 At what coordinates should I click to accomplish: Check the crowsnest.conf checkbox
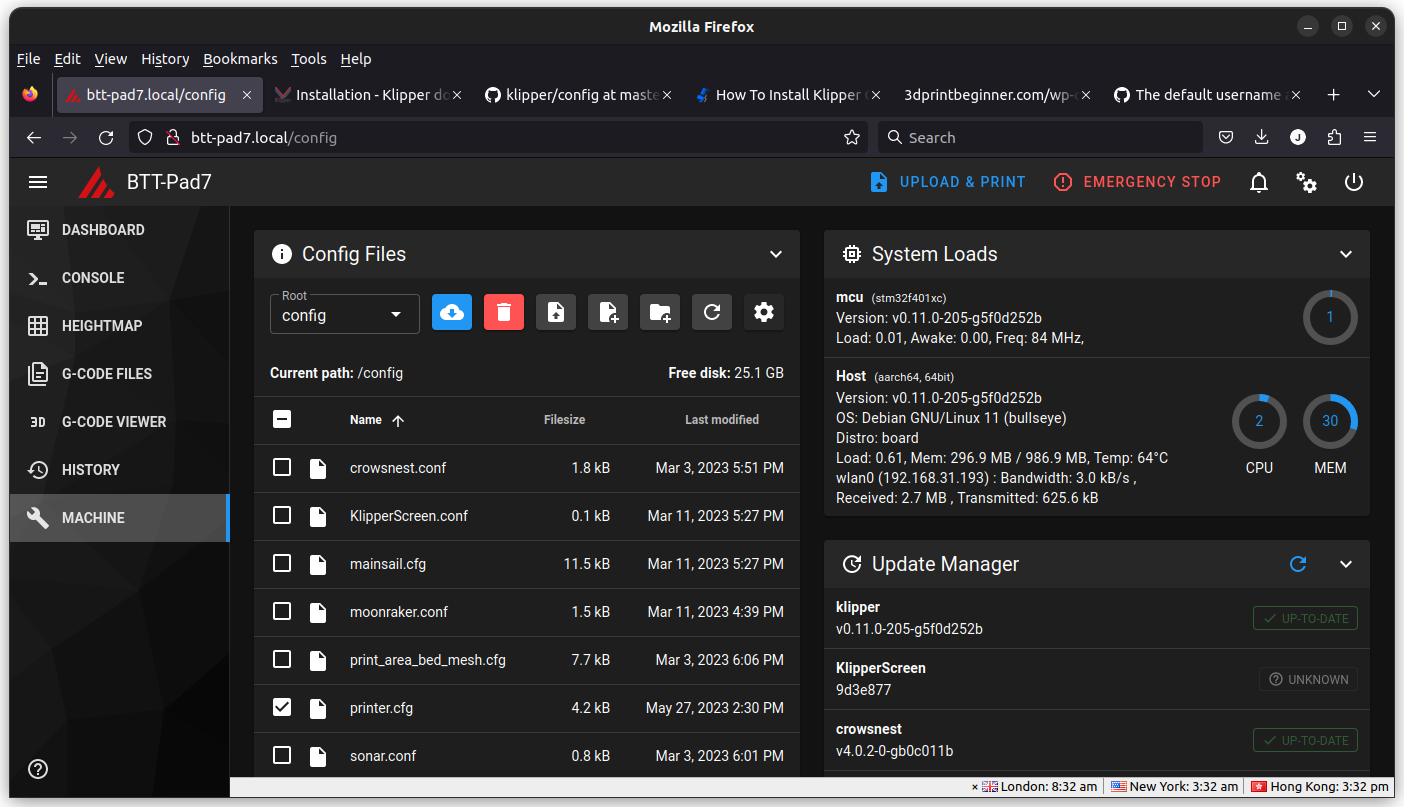pyautogui.click(x=282, y=467)
